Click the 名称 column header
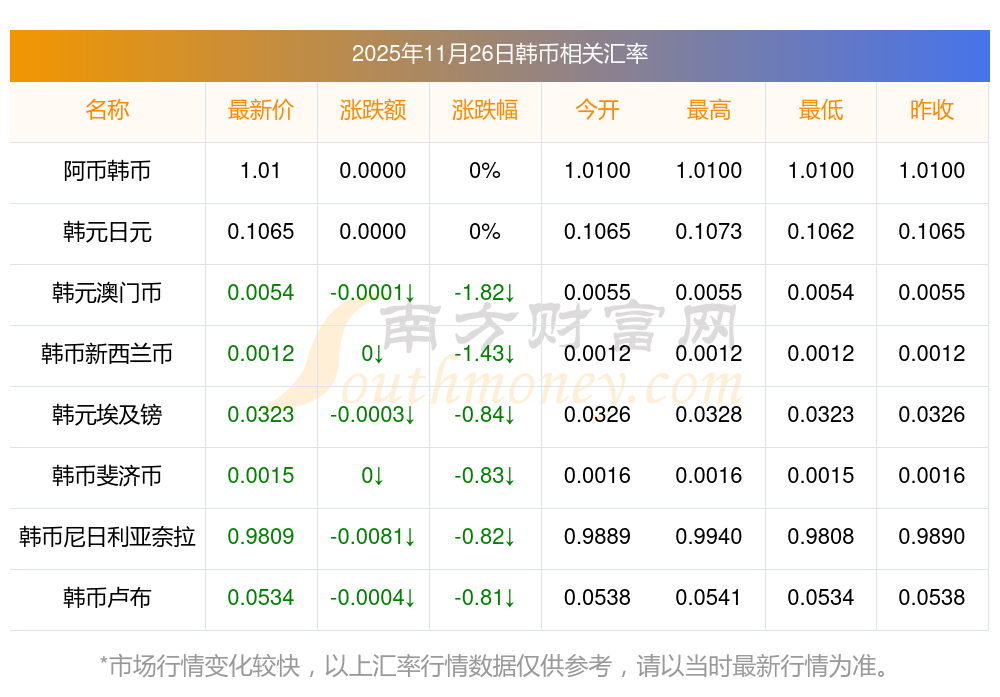The height and width of the screenshot is (697, 1000). click(x=107, y=110)
